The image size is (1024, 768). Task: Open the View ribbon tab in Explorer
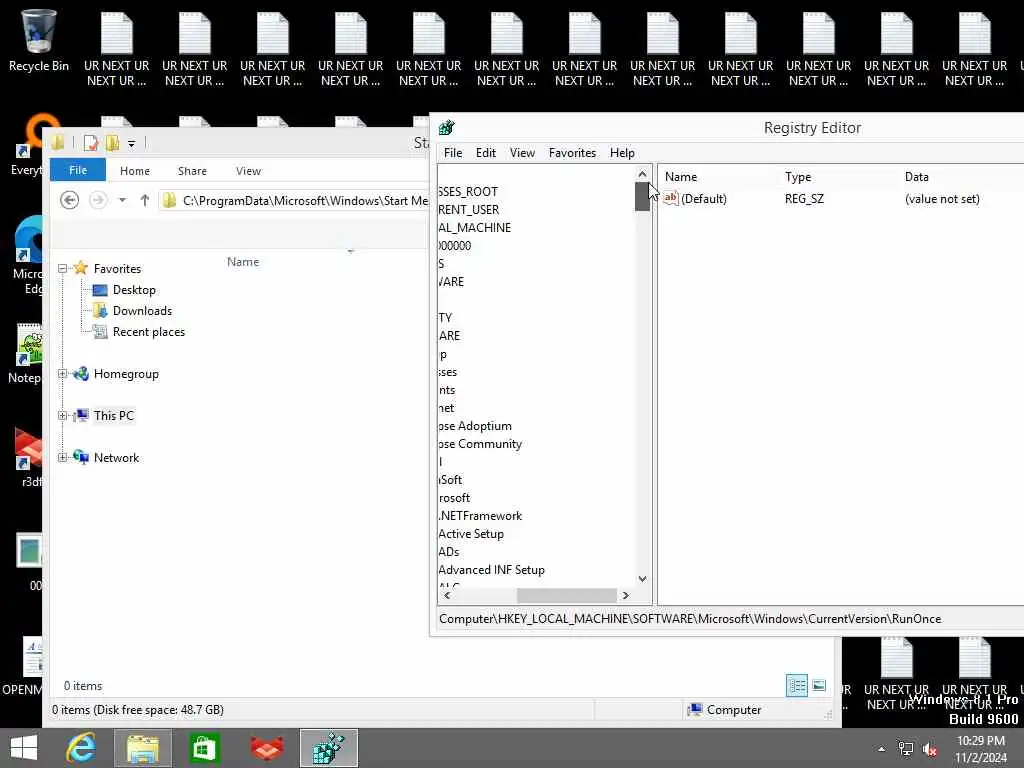tap(248, 170)
